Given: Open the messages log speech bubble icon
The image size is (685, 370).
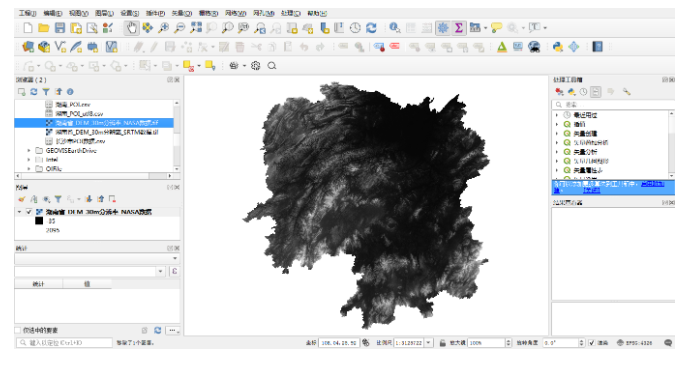Looking at the screenshot, I should tap(668, 343).
